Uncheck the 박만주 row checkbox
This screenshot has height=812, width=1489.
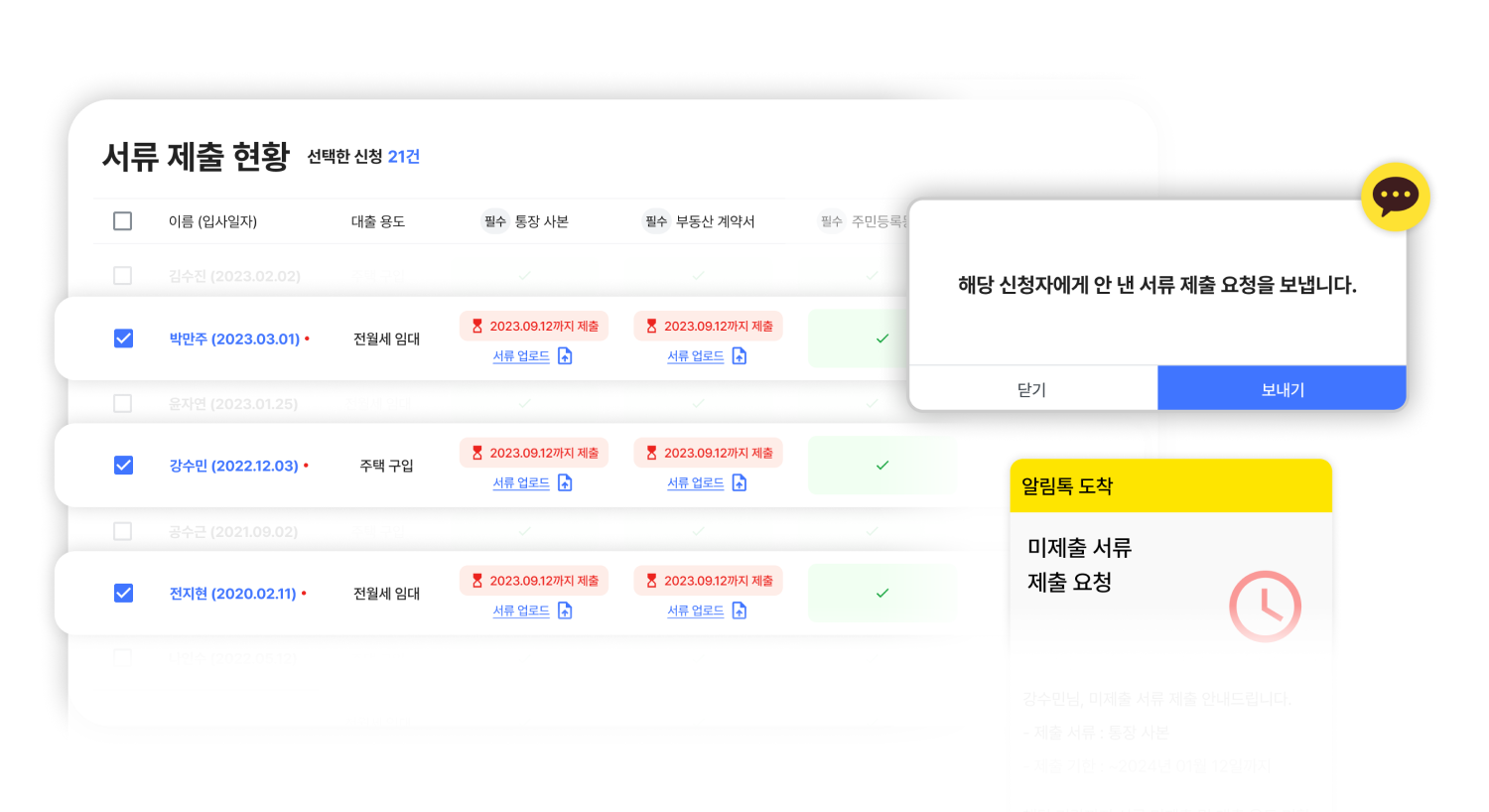pos(123,338)
